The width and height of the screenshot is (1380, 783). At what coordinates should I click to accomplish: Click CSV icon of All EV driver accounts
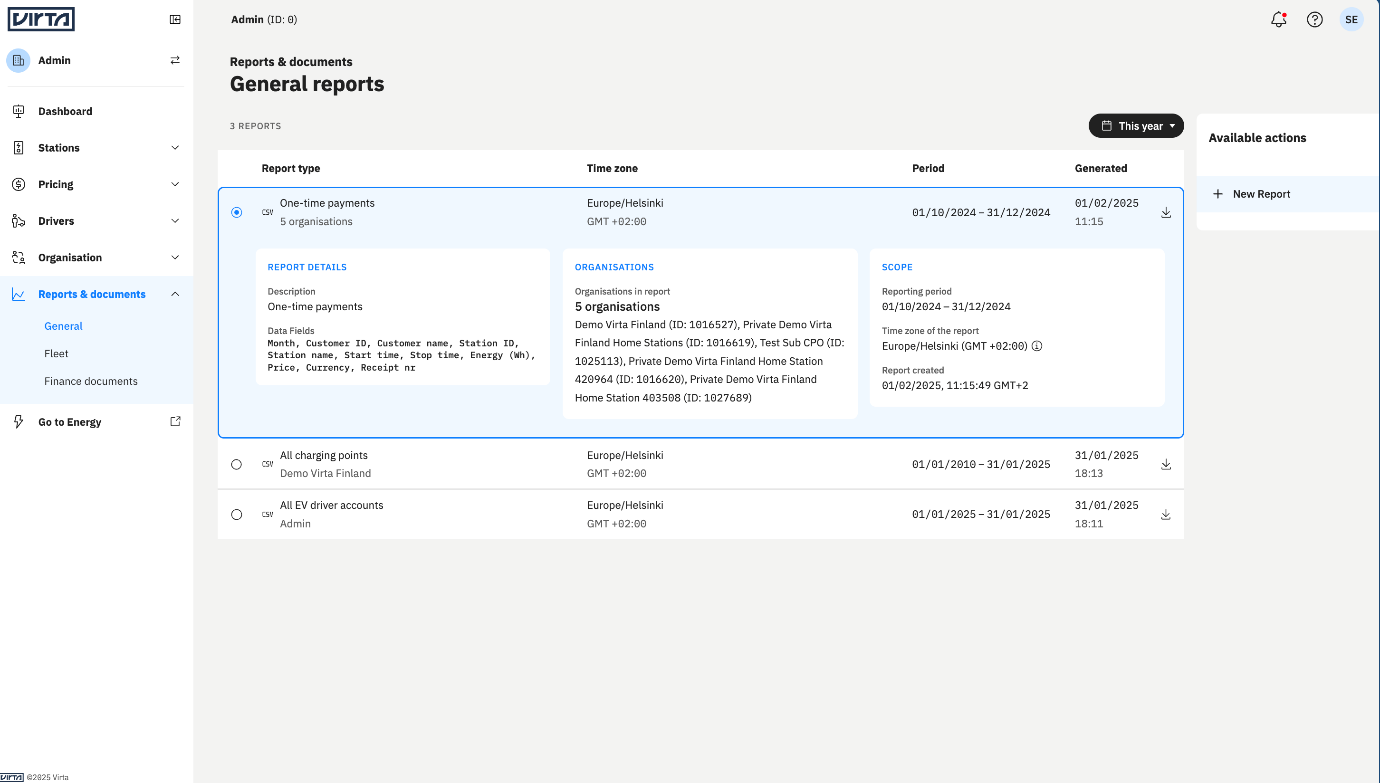click(x=267, y=514)
